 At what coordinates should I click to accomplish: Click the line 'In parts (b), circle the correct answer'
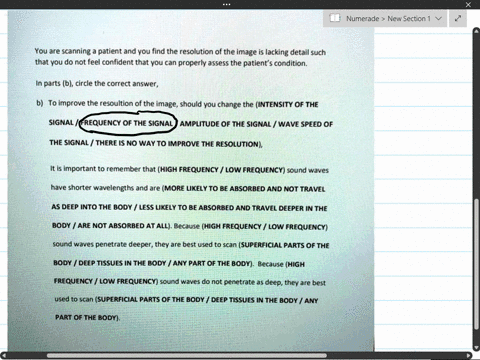(97, 83)
